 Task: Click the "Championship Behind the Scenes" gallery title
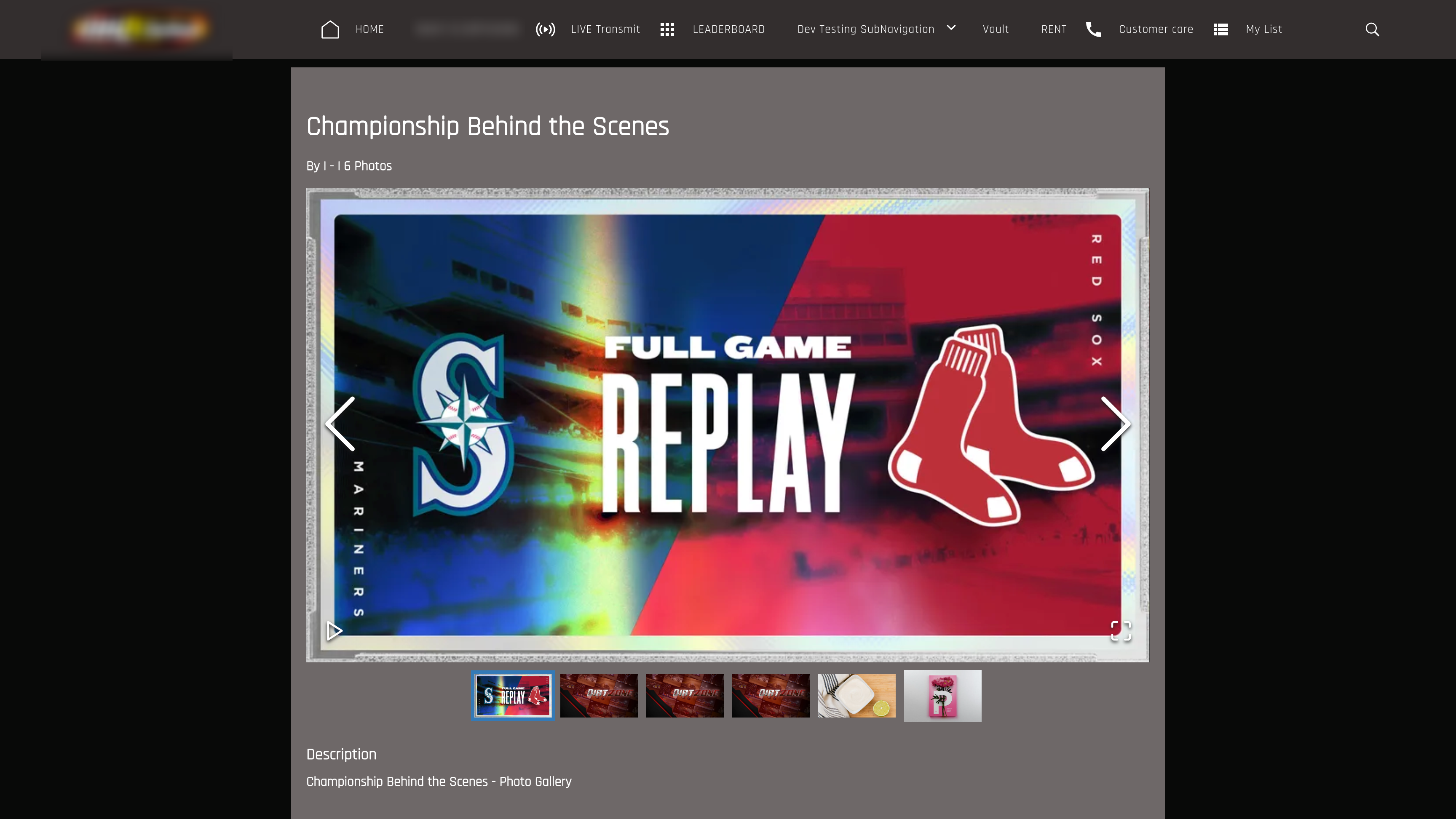click(488, 126)
